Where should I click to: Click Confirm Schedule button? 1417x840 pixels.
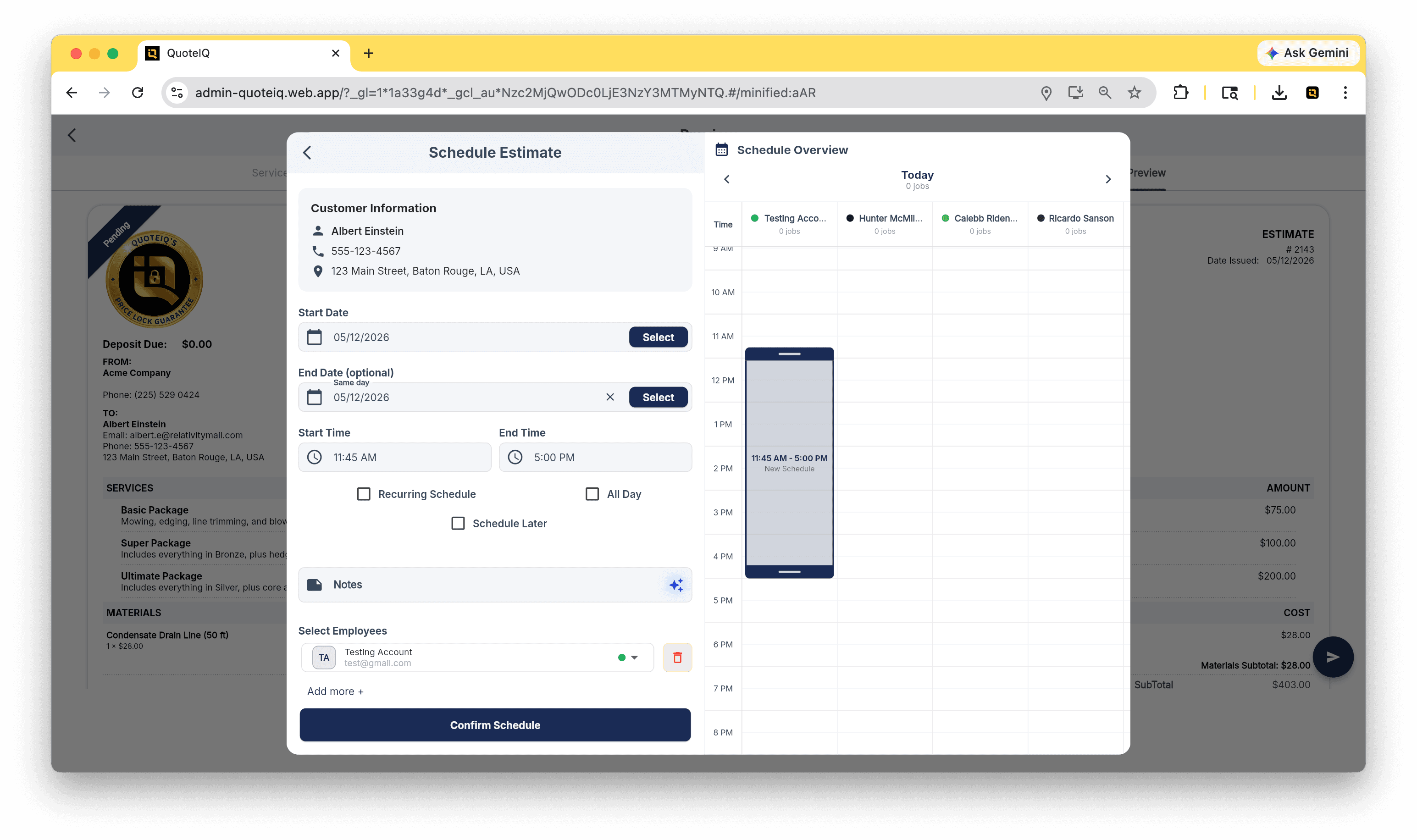pos(495,725)
